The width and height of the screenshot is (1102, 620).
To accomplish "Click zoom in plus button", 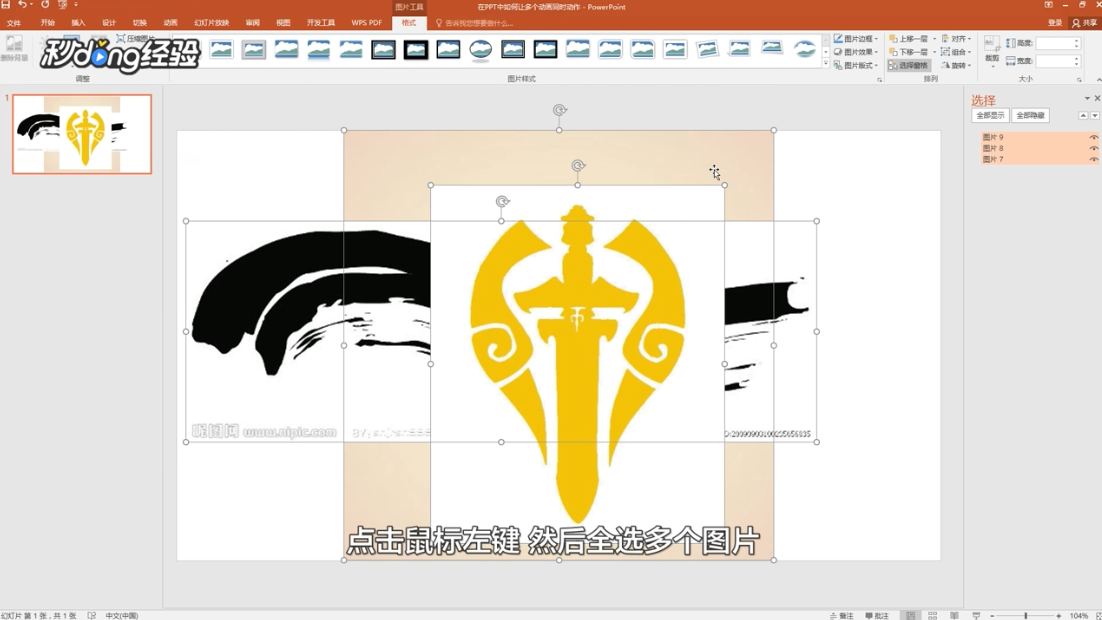I will [x=1058, y=616].
